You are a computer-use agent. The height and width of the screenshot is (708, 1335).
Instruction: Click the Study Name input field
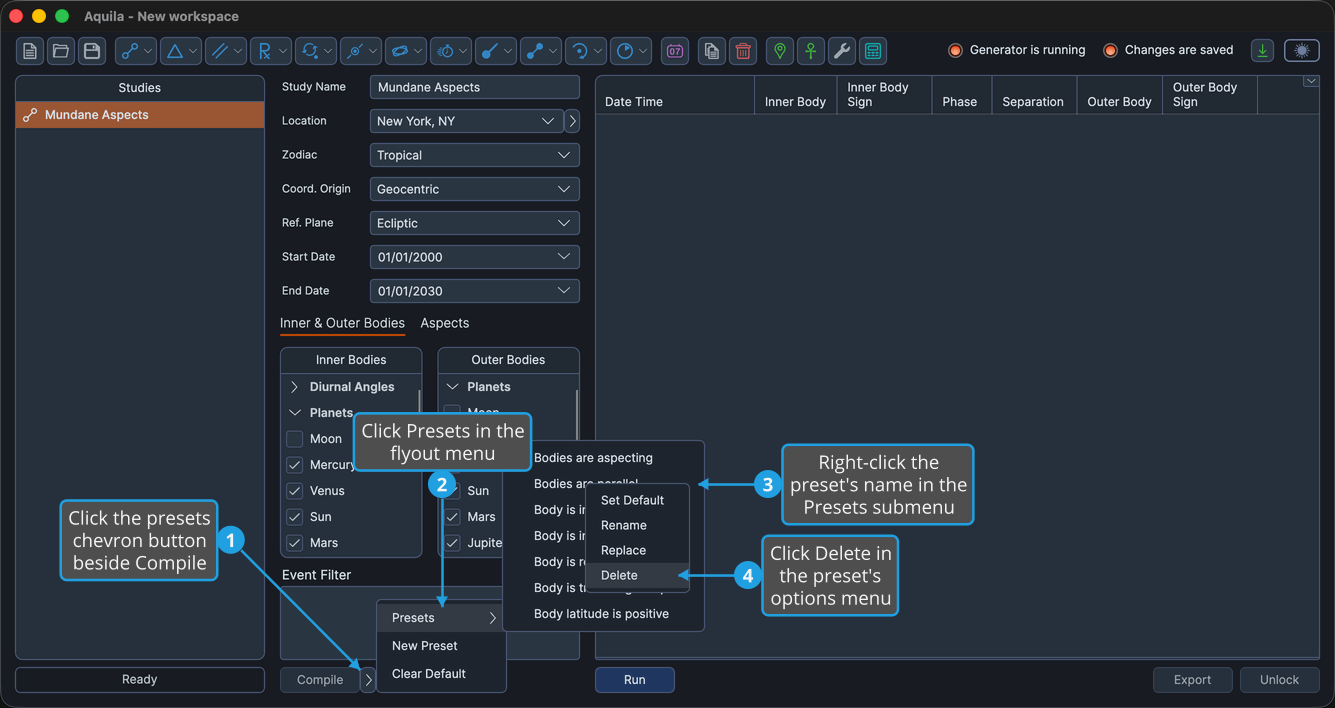coord(474,87)
